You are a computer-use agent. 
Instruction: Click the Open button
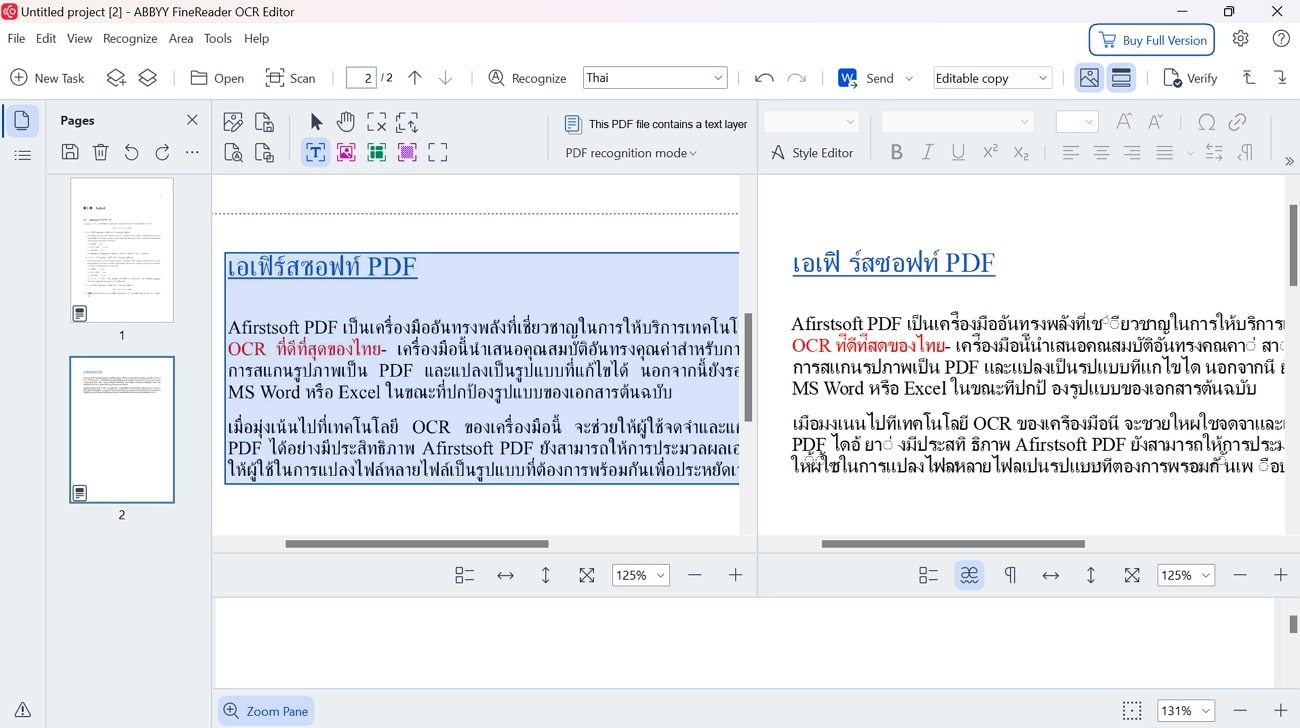point(217,78)
